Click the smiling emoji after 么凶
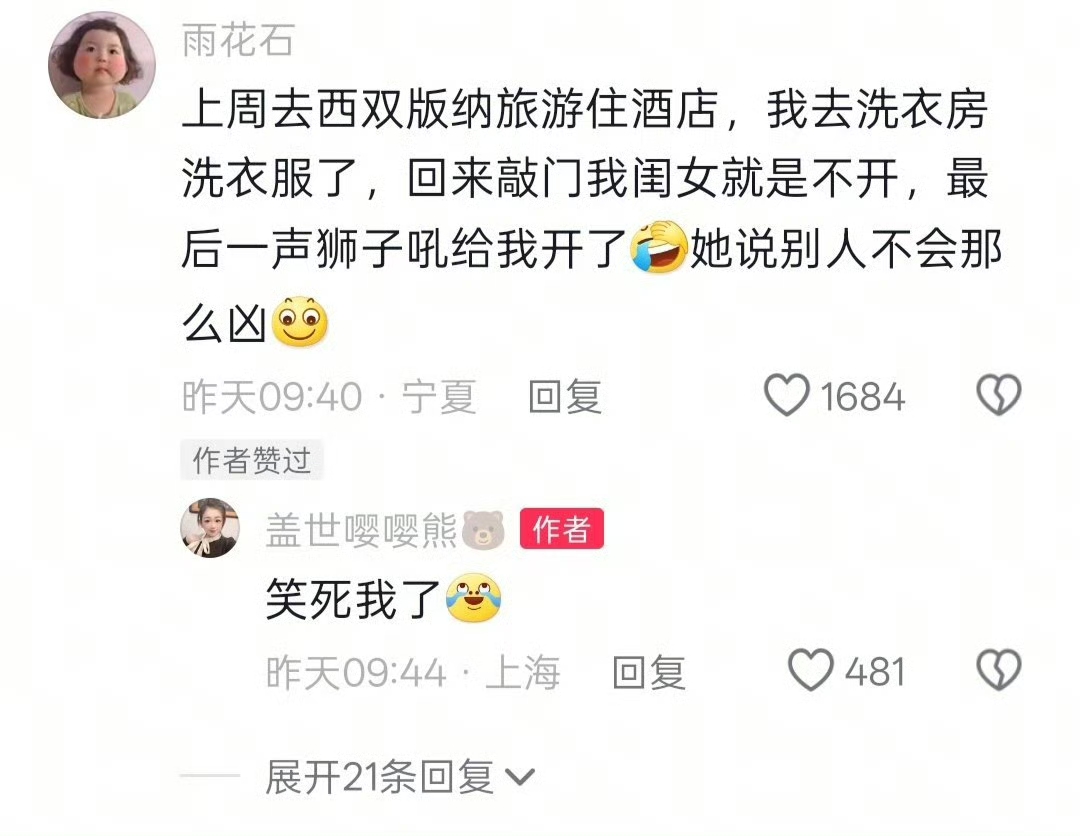1080x836 pixels. click(x=300, y=322)
